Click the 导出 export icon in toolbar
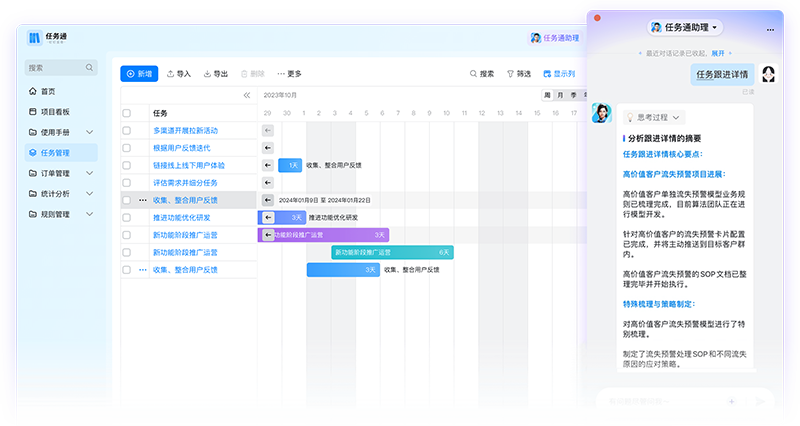 point(208,74)
